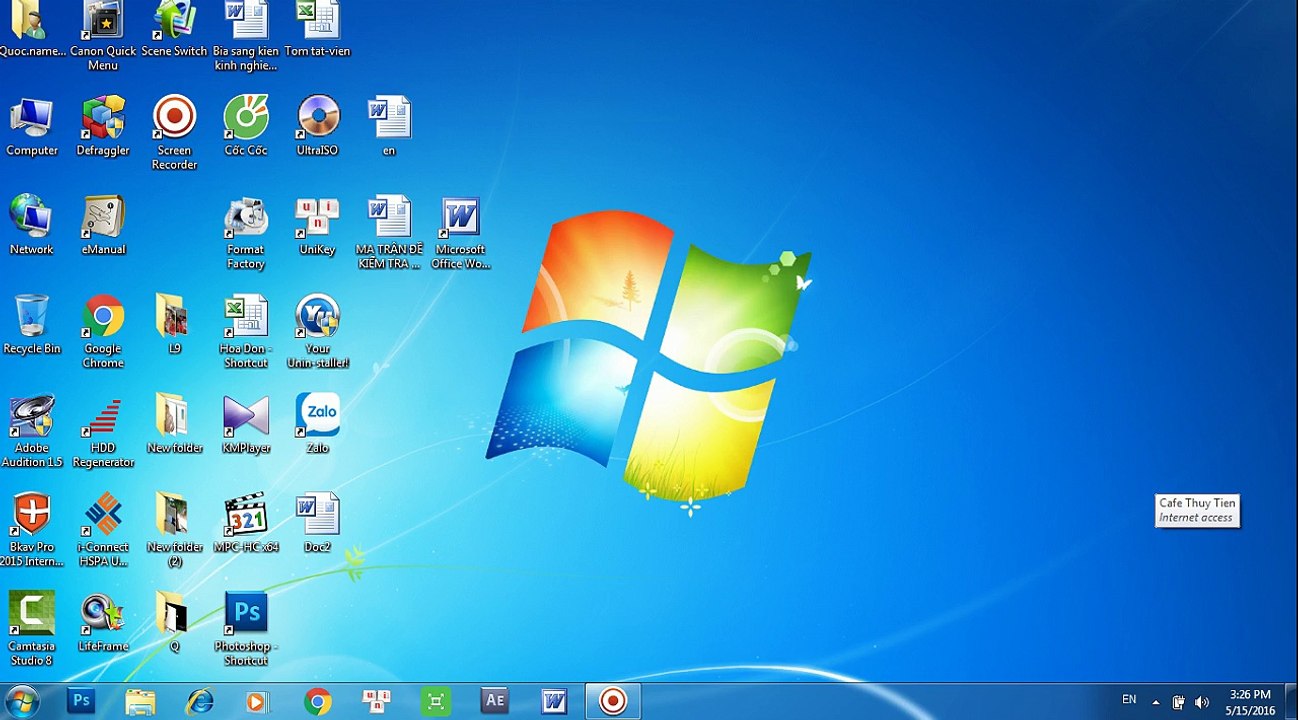1298x720 pixels.
Task: Open the eManual desktop shortcut
Action: 103,225
